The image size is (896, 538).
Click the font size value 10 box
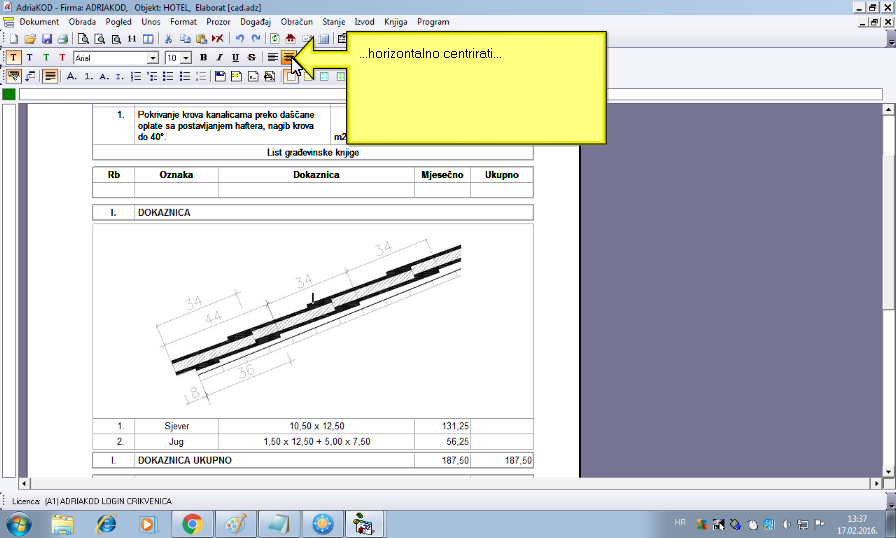click(x=173, y=58)
